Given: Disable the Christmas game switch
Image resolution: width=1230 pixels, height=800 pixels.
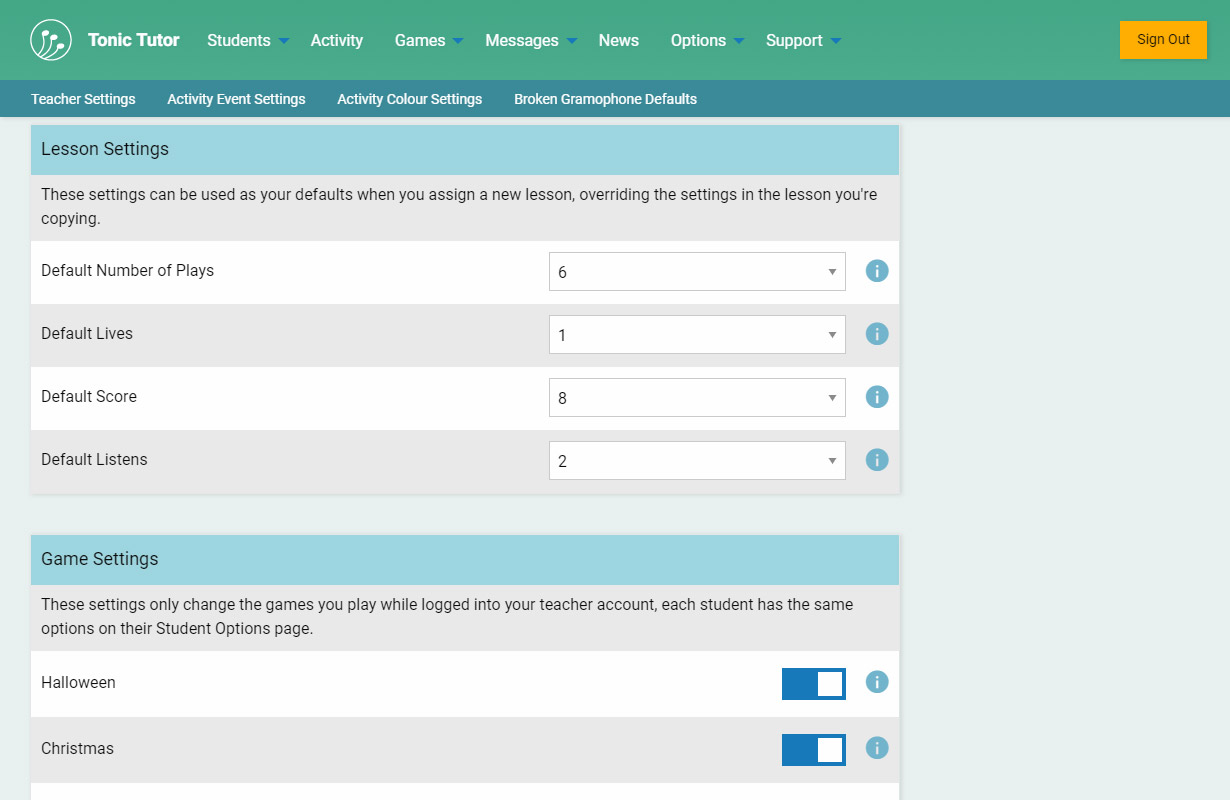Looking at the screenshot, I should pos(813,750).
